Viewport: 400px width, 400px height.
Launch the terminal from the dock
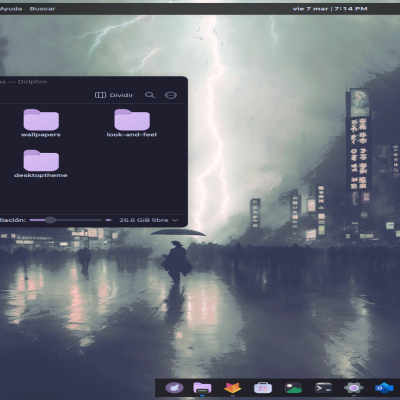pyautogui.click(x=323, y=388)
